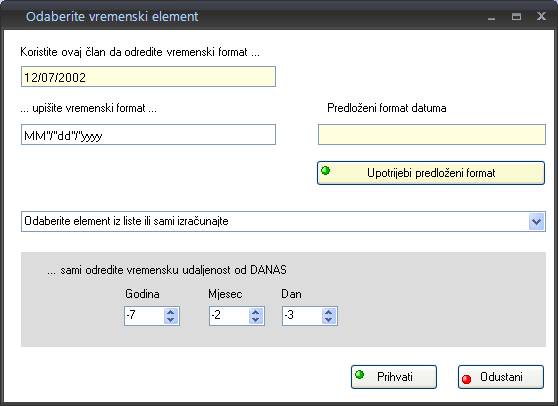Cancel using the Odustani button
558x406 pixels.
point(501,377)
